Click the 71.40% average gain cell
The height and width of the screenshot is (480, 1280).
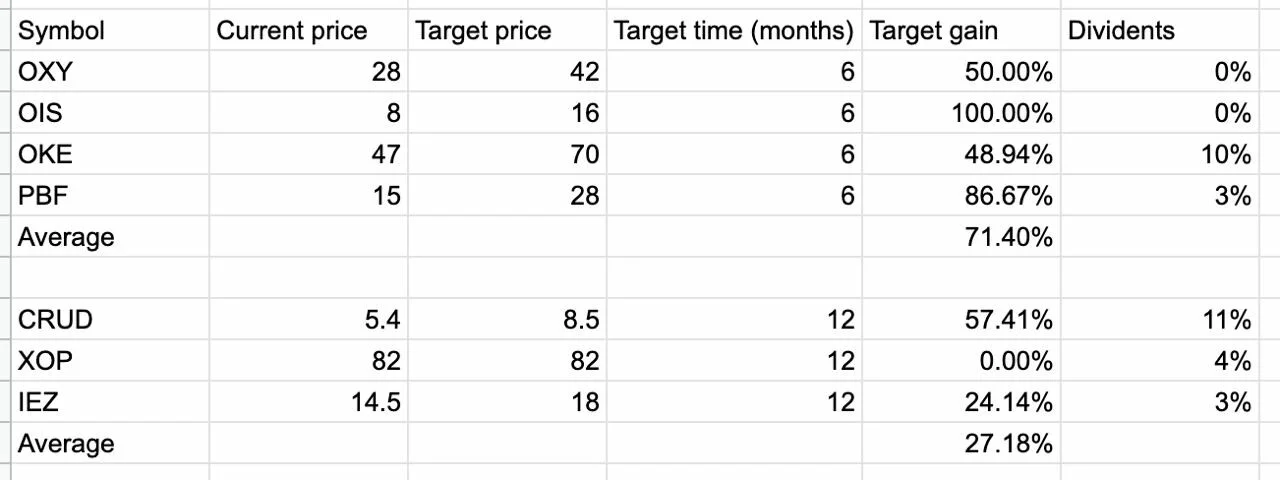[x=961, y=237]
